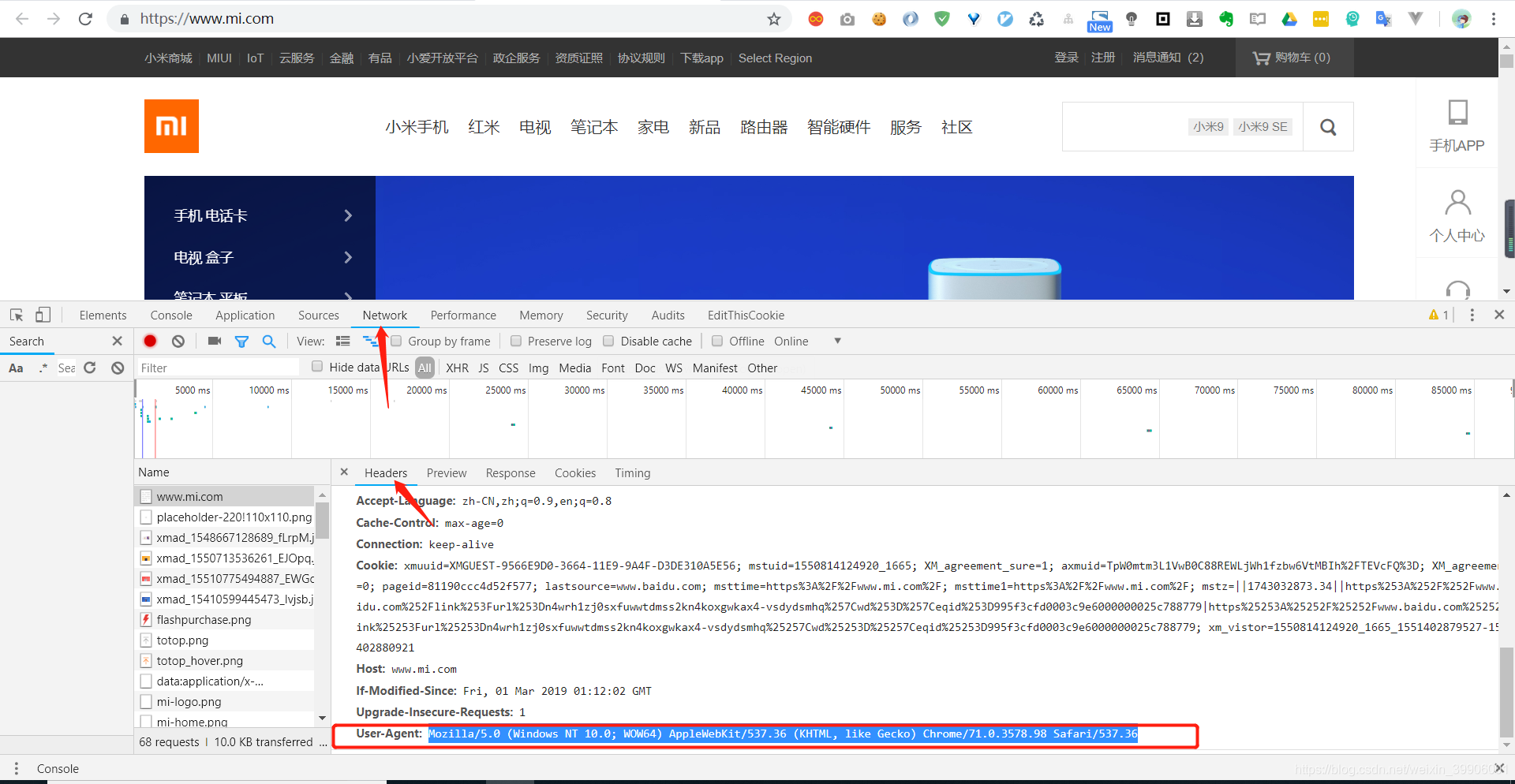
Task: Switch to large request rows view
Action: 342,341
